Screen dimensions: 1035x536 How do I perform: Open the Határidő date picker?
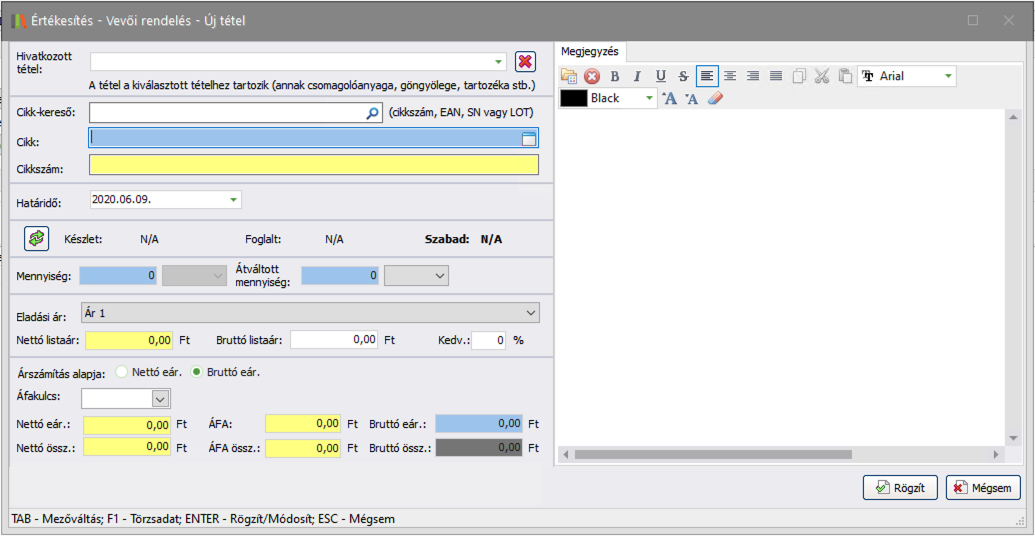click(x=234, y=200)
